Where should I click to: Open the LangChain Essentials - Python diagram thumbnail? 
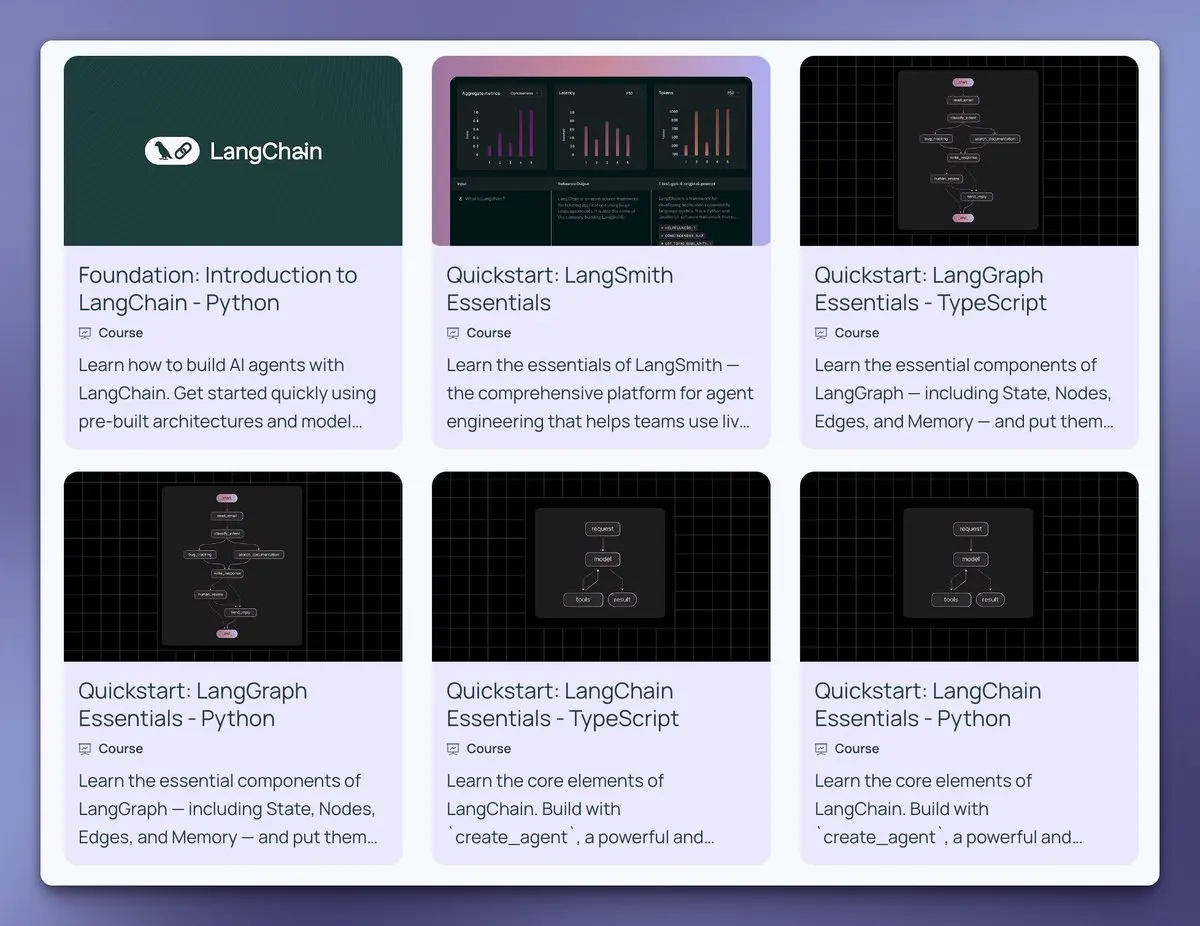pos(968,566)
